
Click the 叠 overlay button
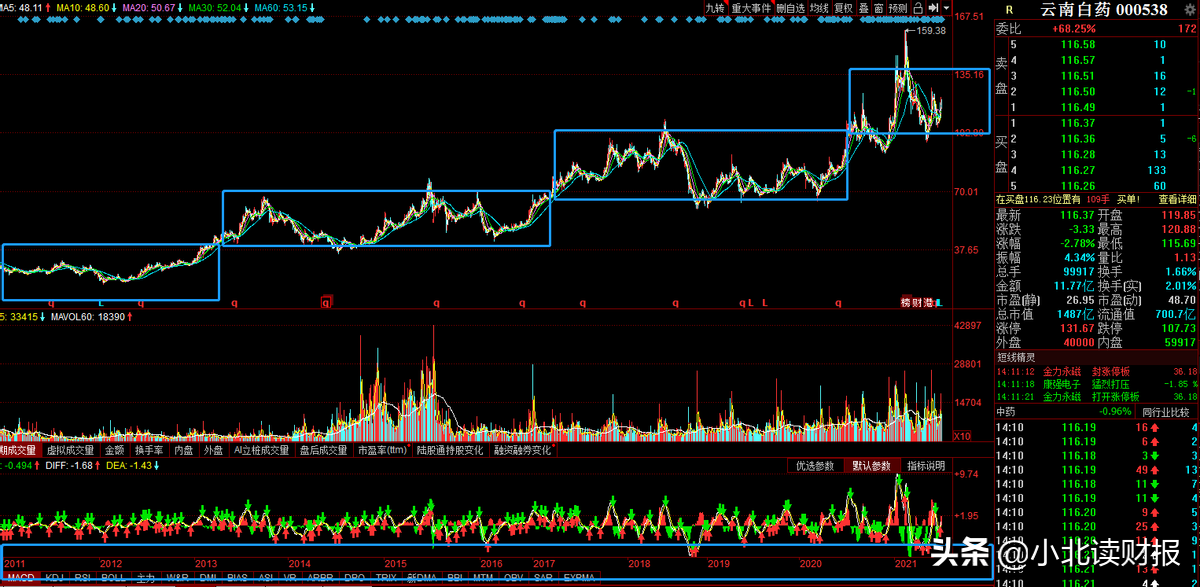tap(863, 8)
